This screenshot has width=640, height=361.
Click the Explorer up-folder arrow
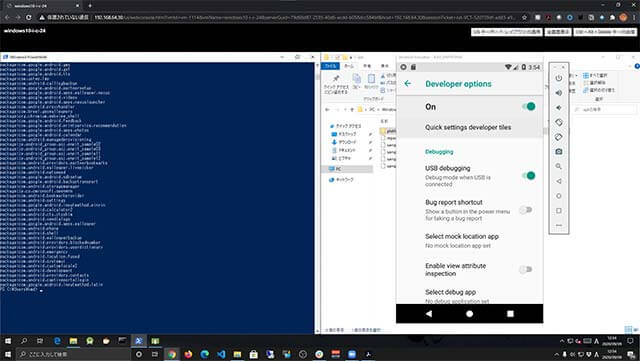[x=352, y=109]
